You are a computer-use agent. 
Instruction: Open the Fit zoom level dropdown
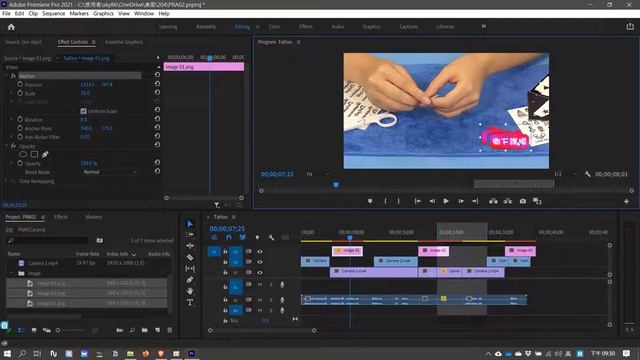click(x=318, y=174)
